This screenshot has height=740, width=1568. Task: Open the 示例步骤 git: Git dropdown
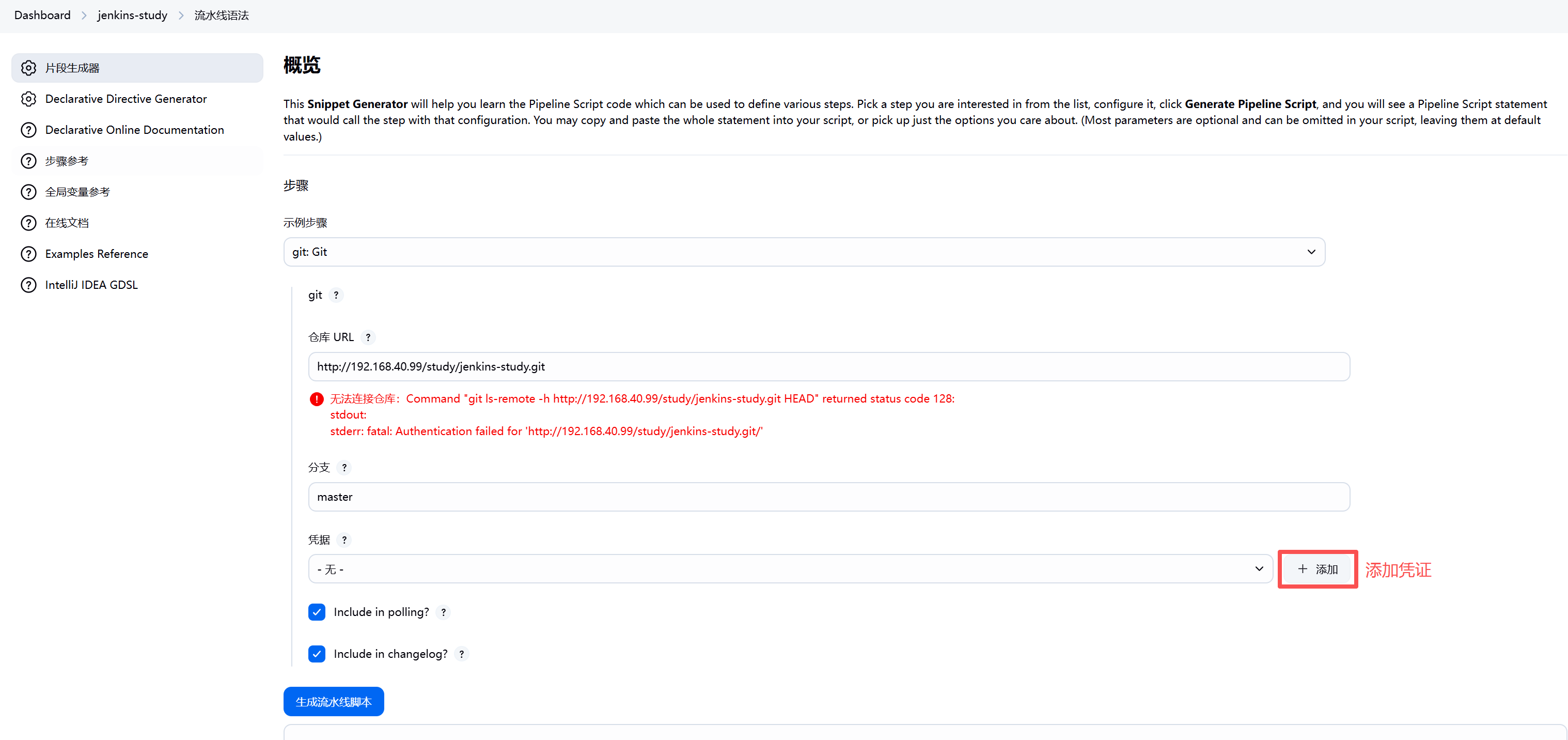pos(804,252)
